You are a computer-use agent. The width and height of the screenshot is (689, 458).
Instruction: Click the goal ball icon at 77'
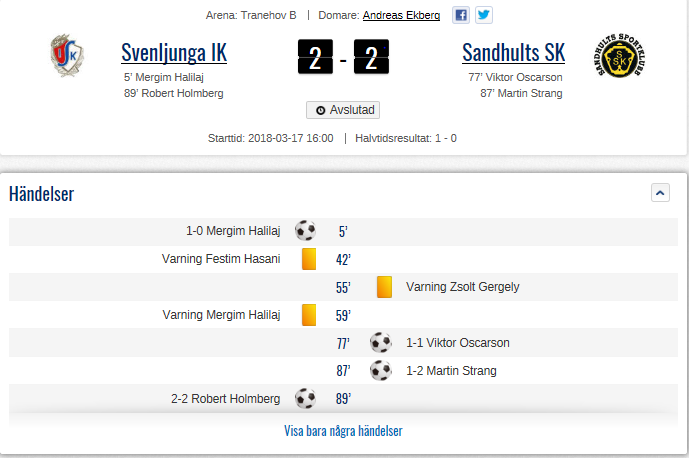click(380, 343)
